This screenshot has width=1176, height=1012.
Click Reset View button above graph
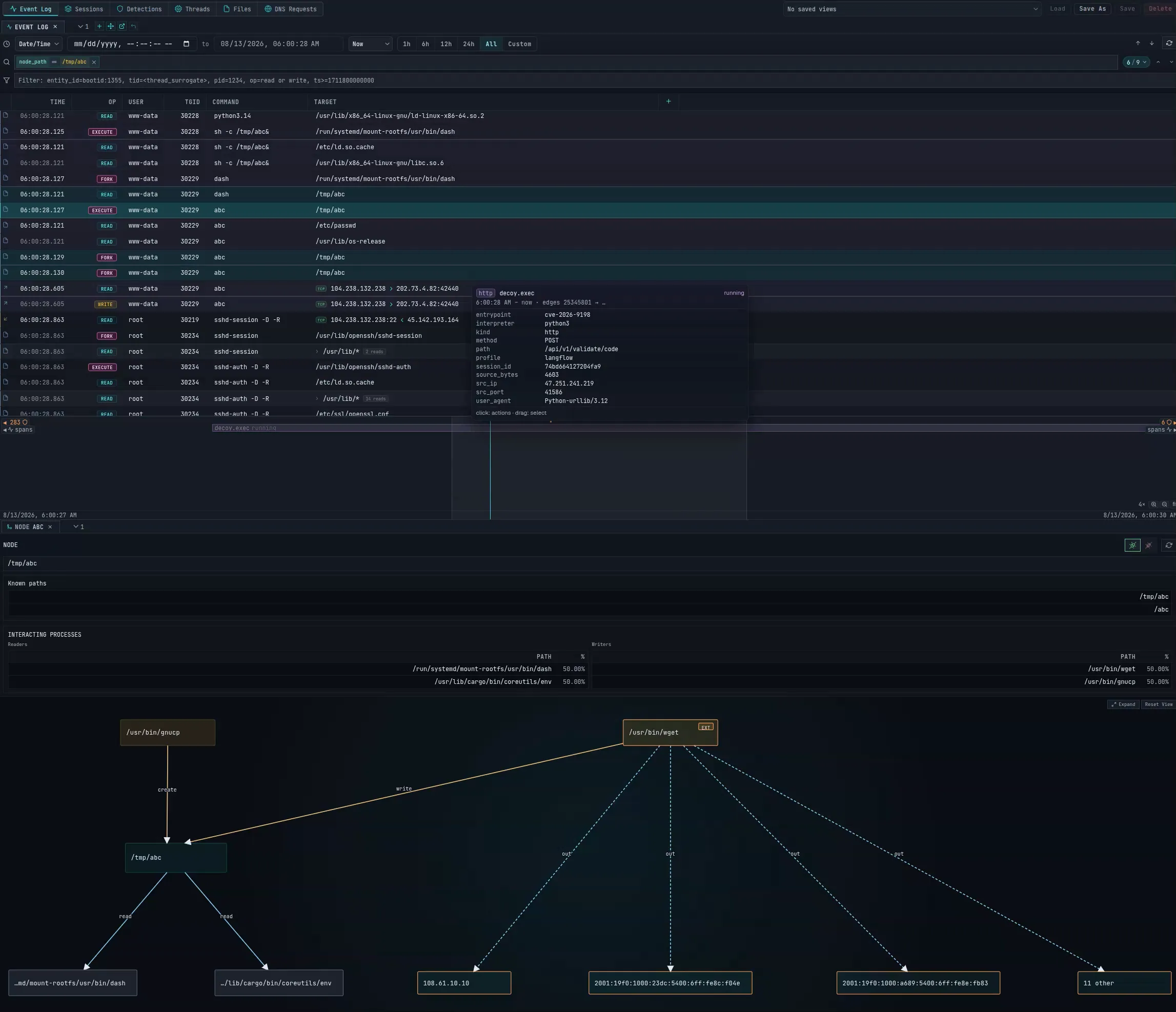(x=1159, y=704)
